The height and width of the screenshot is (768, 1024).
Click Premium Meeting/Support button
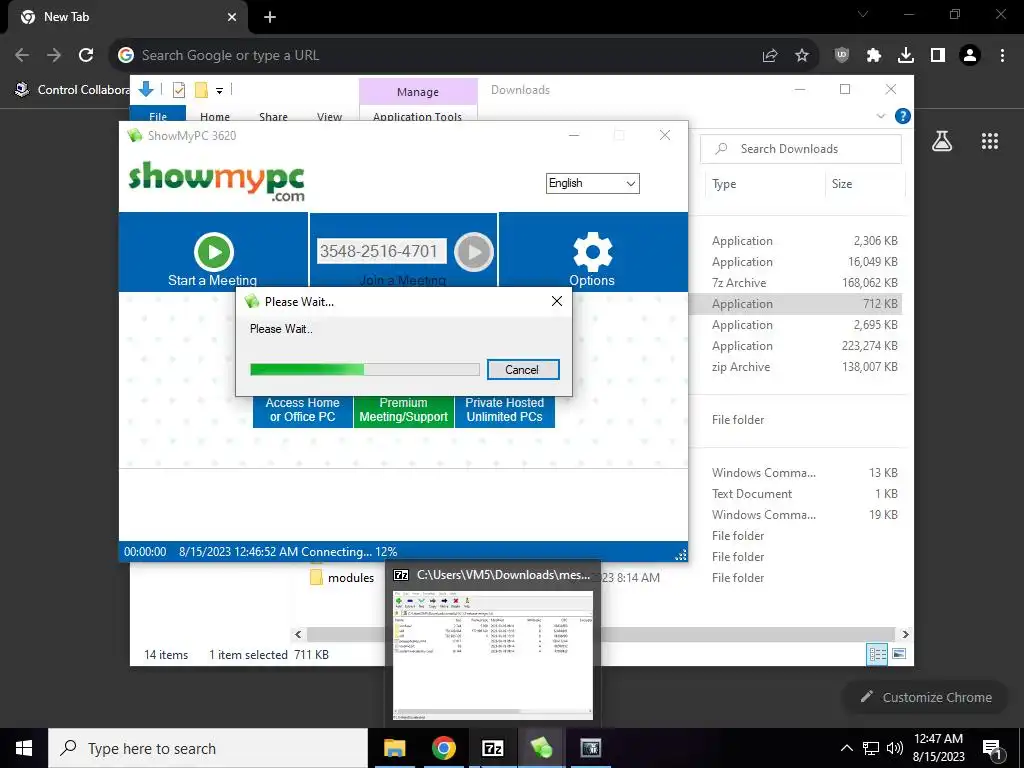[x=404, y=410]
